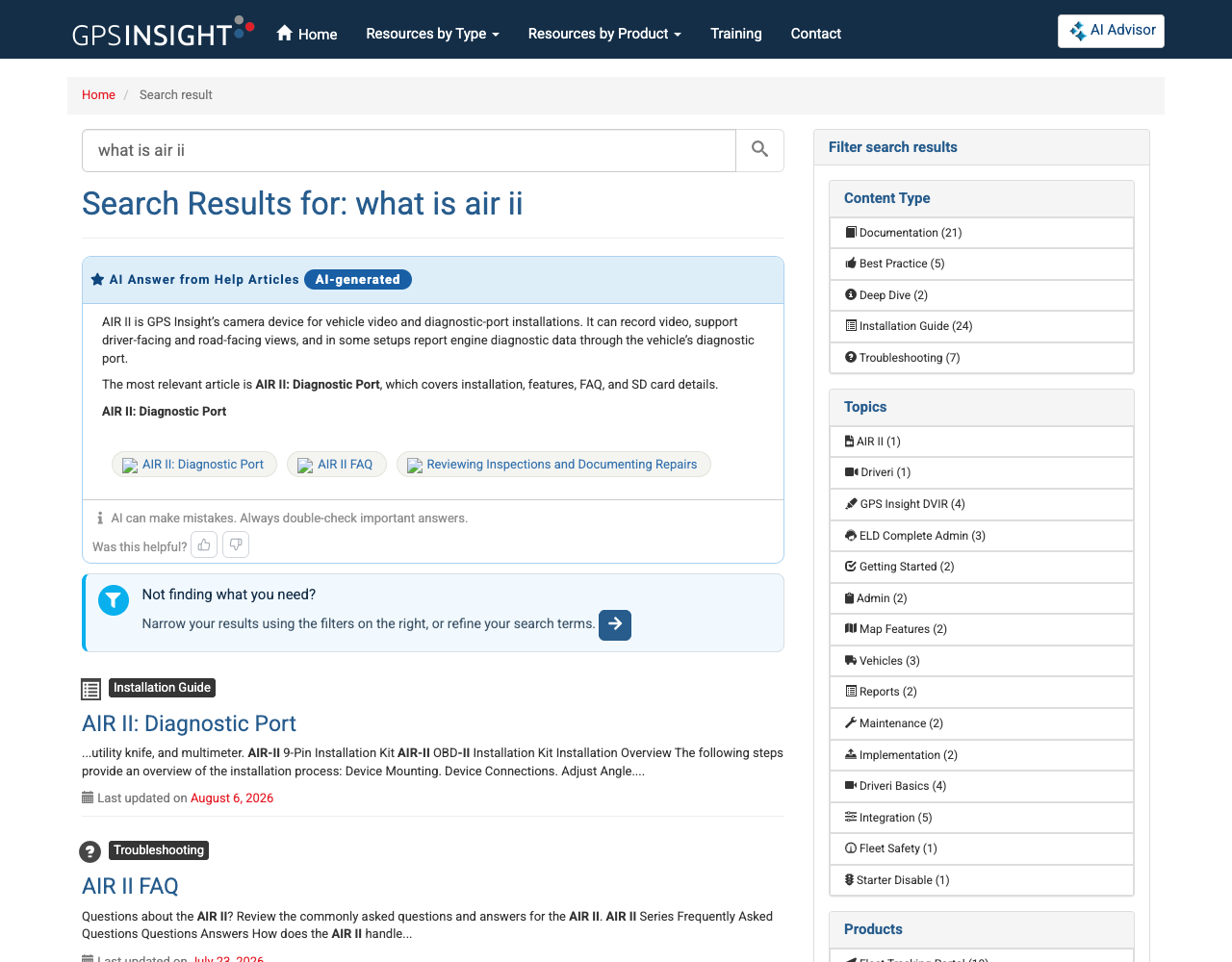1232x962 pixels.
Task: Click the star icon beside AI Answer heading
Action: pos(97,280)
